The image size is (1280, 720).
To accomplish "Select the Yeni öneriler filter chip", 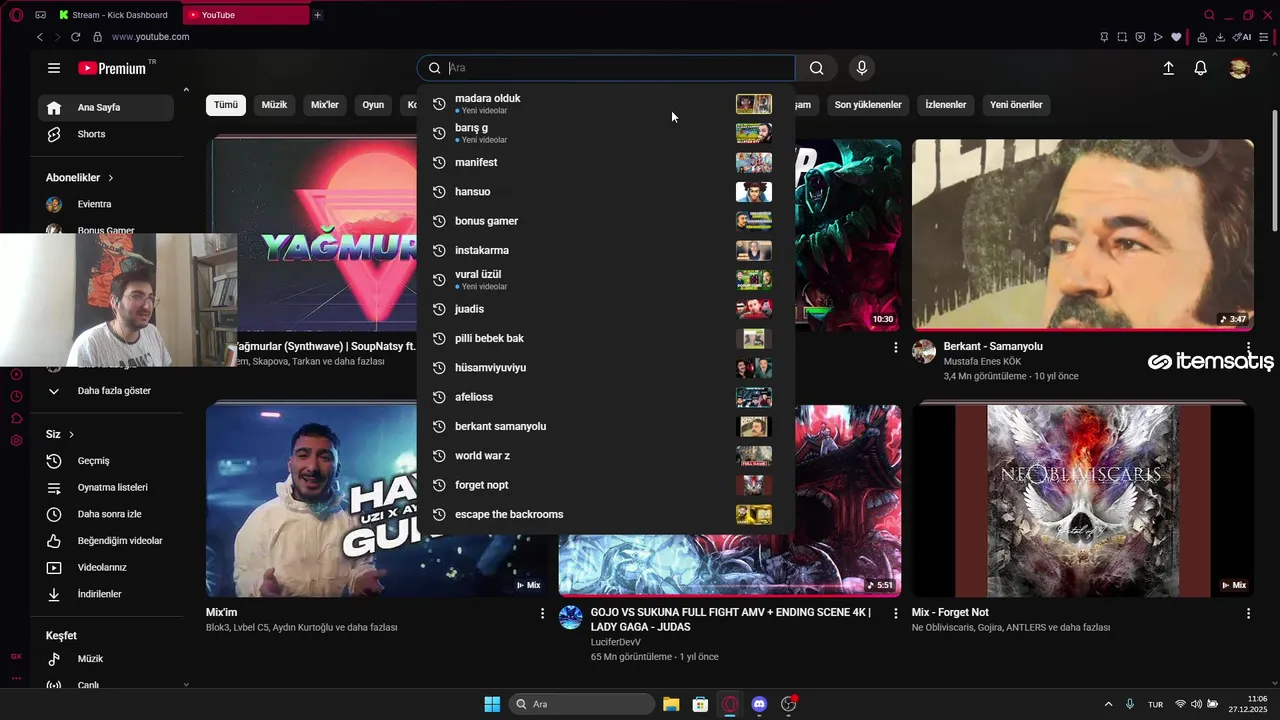I will (x=1016, y=105).
